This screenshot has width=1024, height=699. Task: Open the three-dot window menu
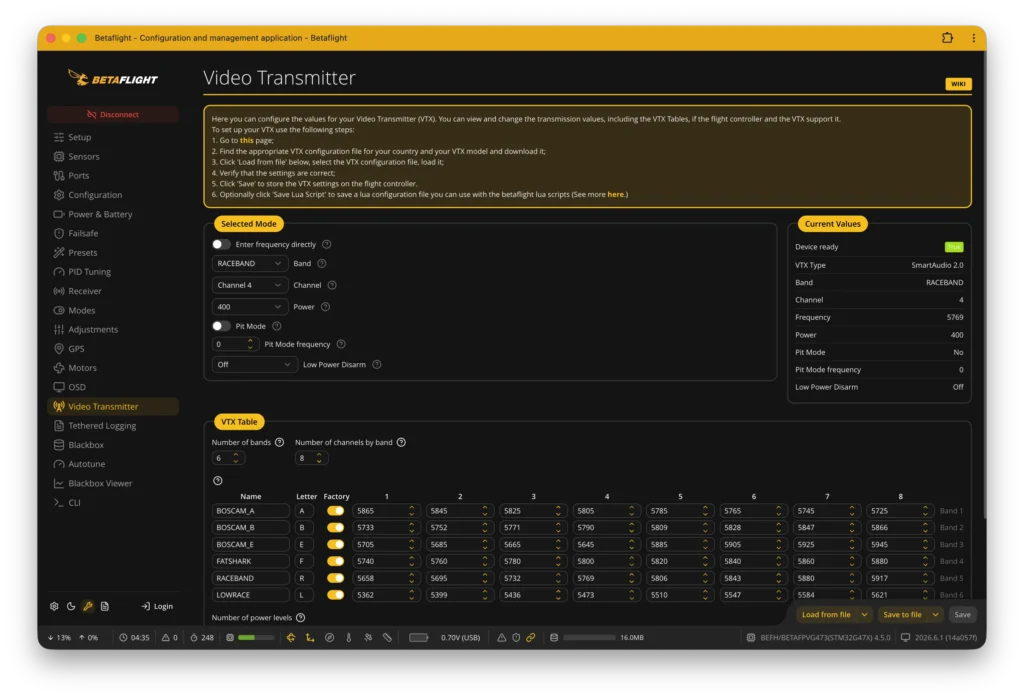[974, 38]
